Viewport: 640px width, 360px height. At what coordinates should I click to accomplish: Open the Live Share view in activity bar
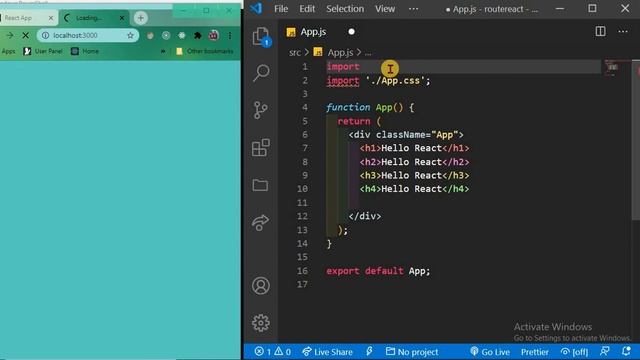click(260, 222)
